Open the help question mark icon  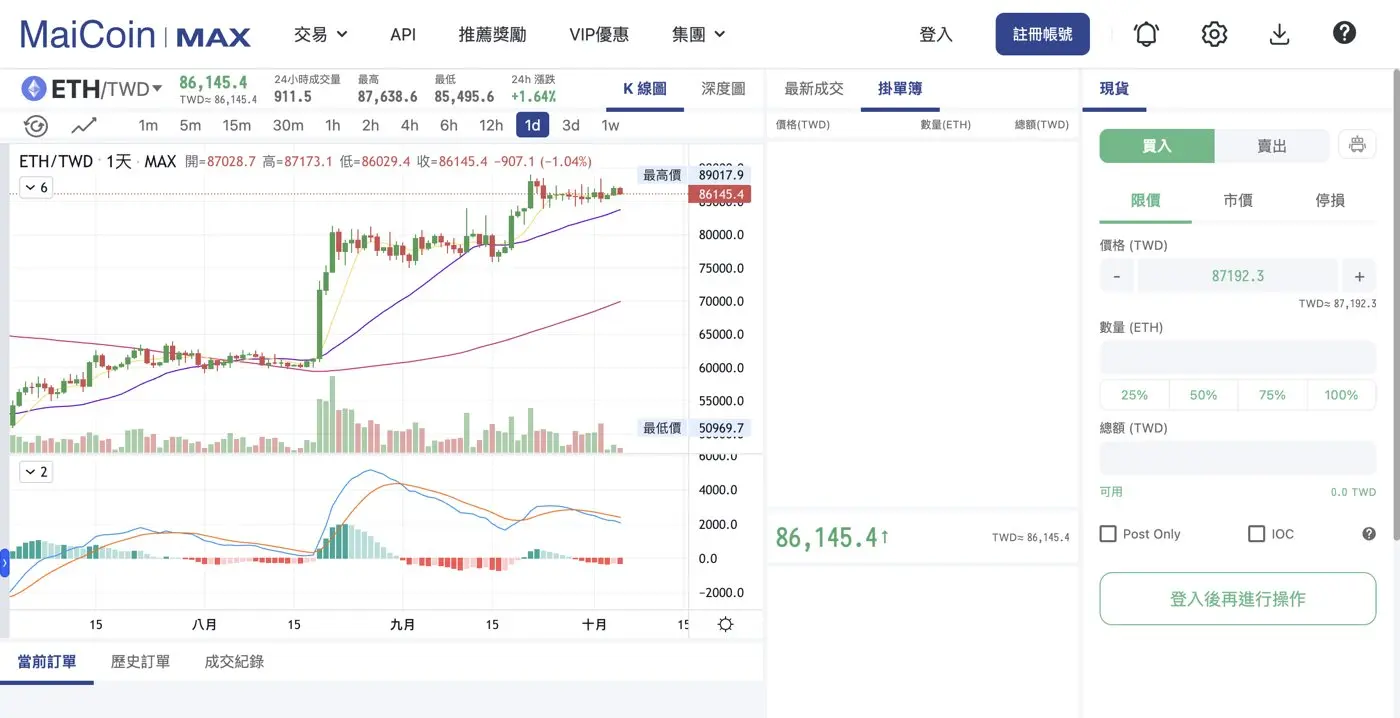1345,33
